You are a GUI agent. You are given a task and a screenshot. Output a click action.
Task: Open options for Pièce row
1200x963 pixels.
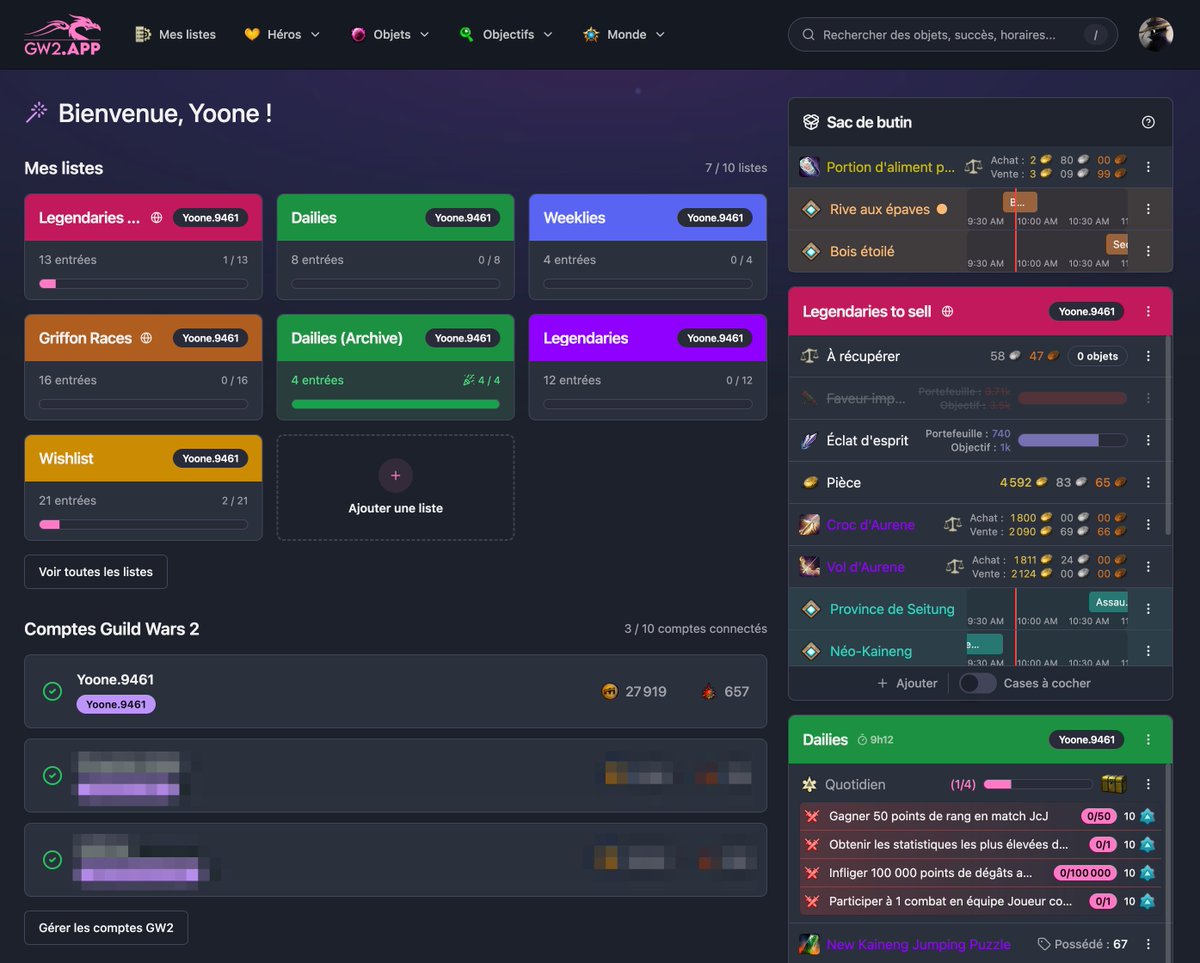(1148, 482)
